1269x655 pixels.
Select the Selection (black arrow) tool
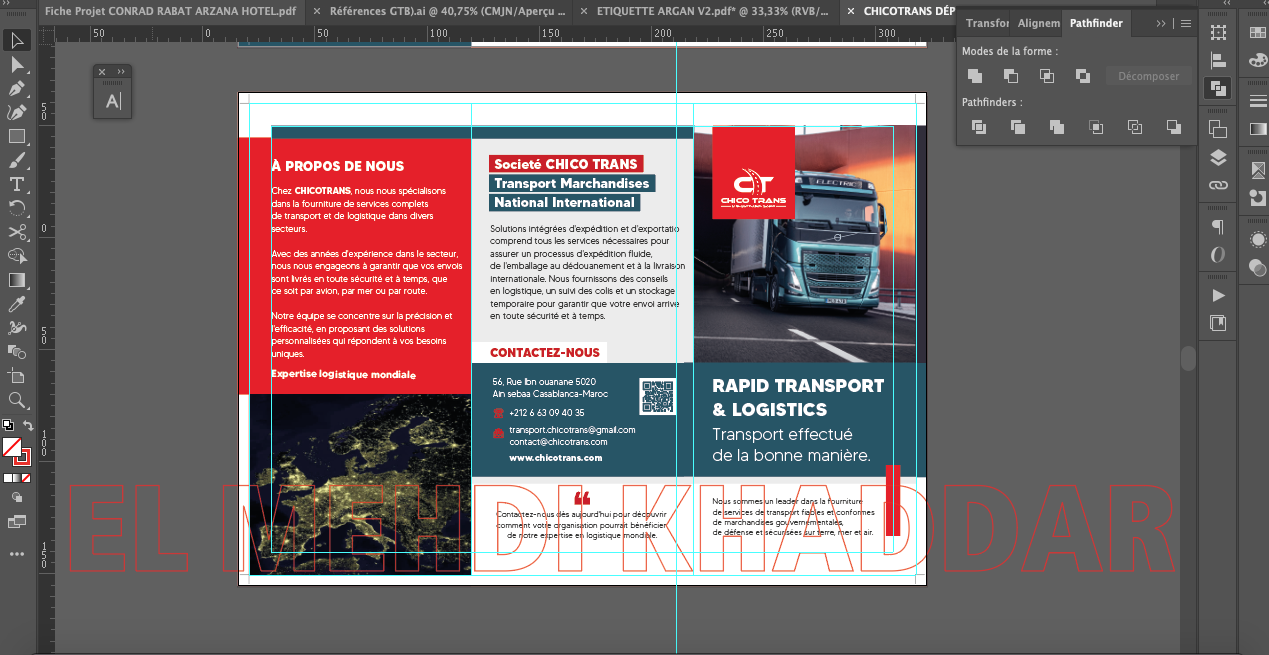point(17,40)
